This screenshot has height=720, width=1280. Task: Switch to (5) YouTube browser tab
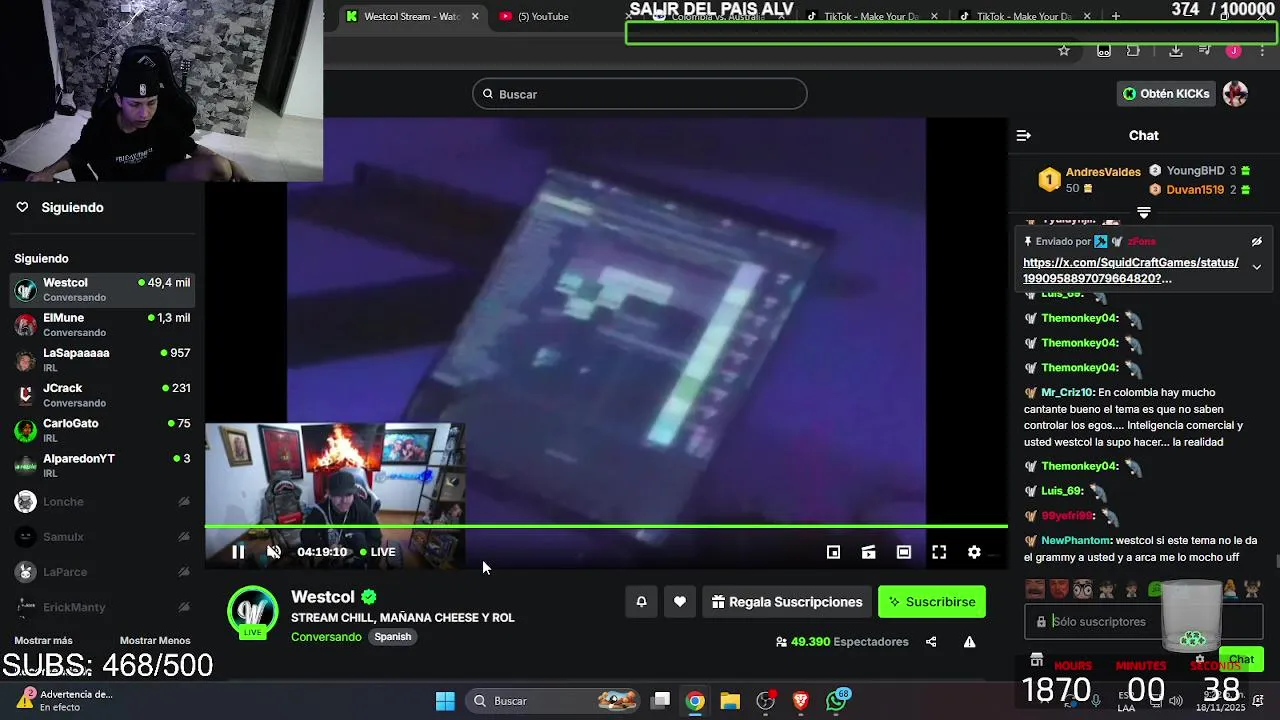pos(545,16)
